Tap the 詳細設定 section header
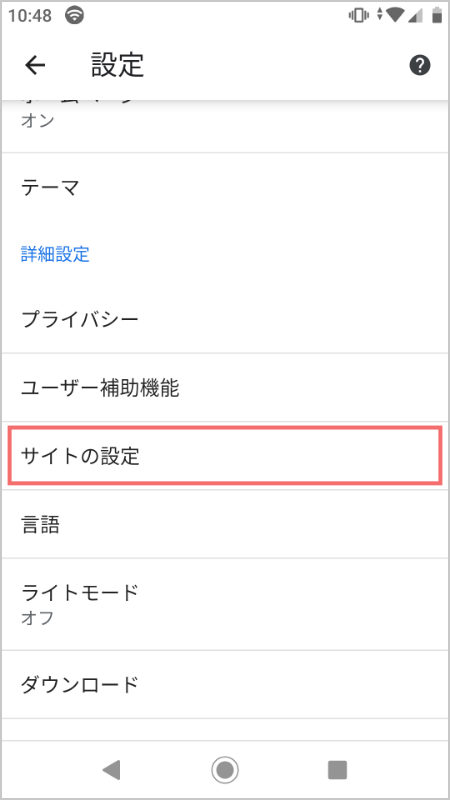The width and height of the screenshot is (450, 800). 55,254
